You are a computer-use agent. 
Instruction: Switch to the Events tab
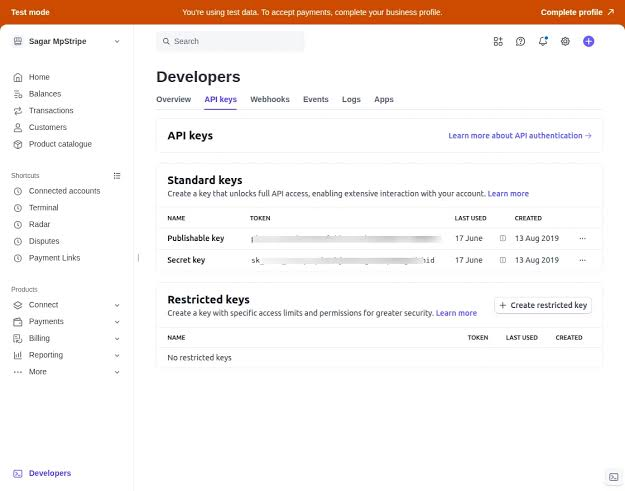316,100
